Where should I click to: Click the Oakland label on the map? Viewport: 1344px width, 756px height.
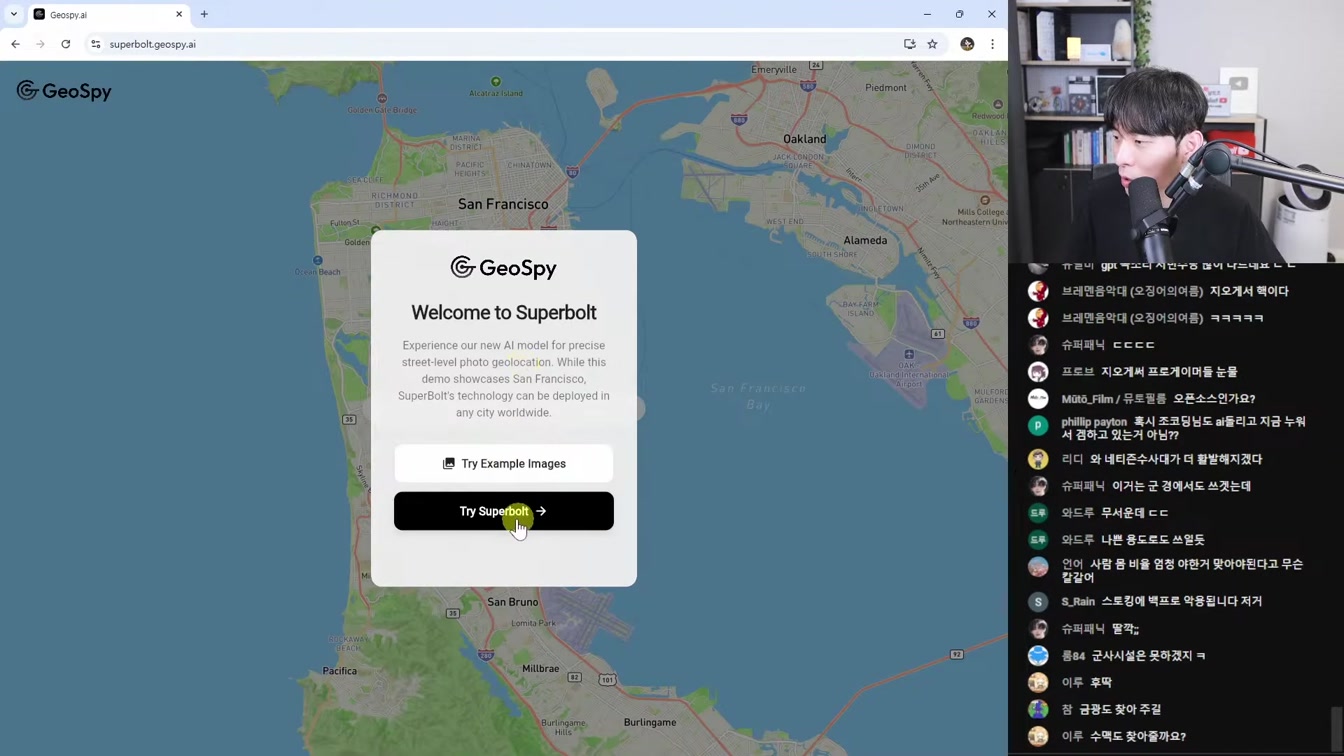(x=805, y=139)
